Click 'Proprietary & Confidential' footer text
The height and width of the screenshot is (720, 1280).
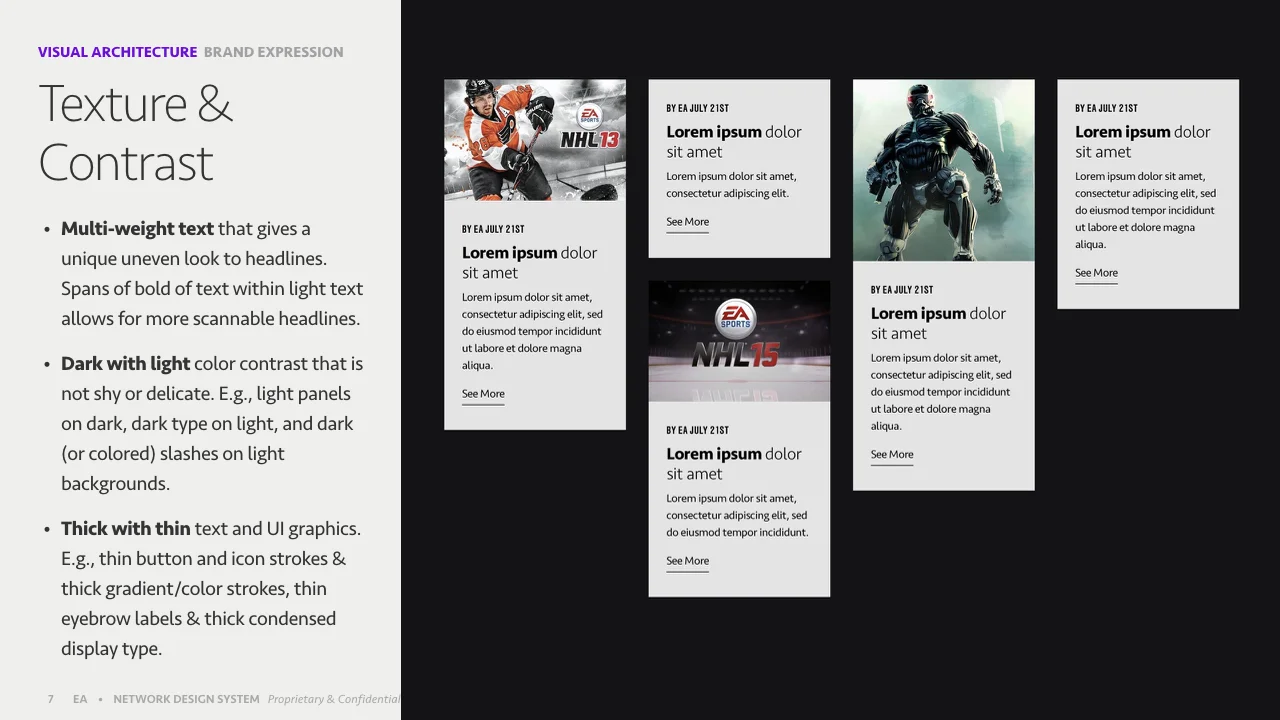pos(333,699)
